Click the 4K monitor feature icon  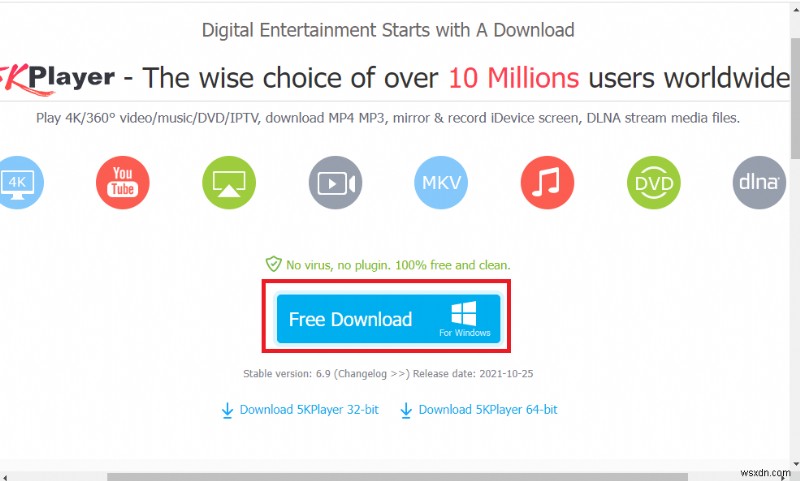click(x=19, y=183)
